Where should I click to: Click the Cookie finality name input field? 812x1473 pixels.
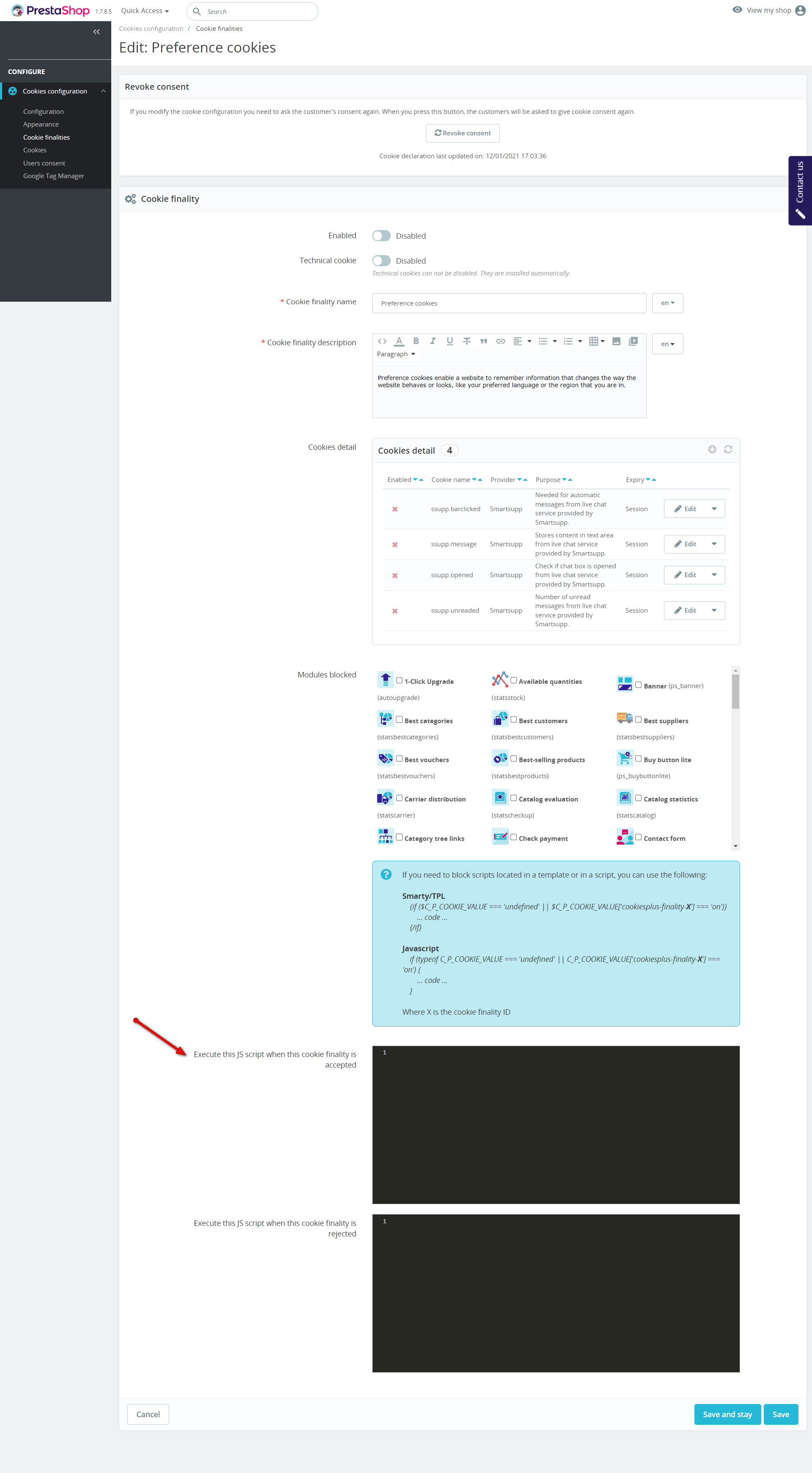click(x=509, y=303)
